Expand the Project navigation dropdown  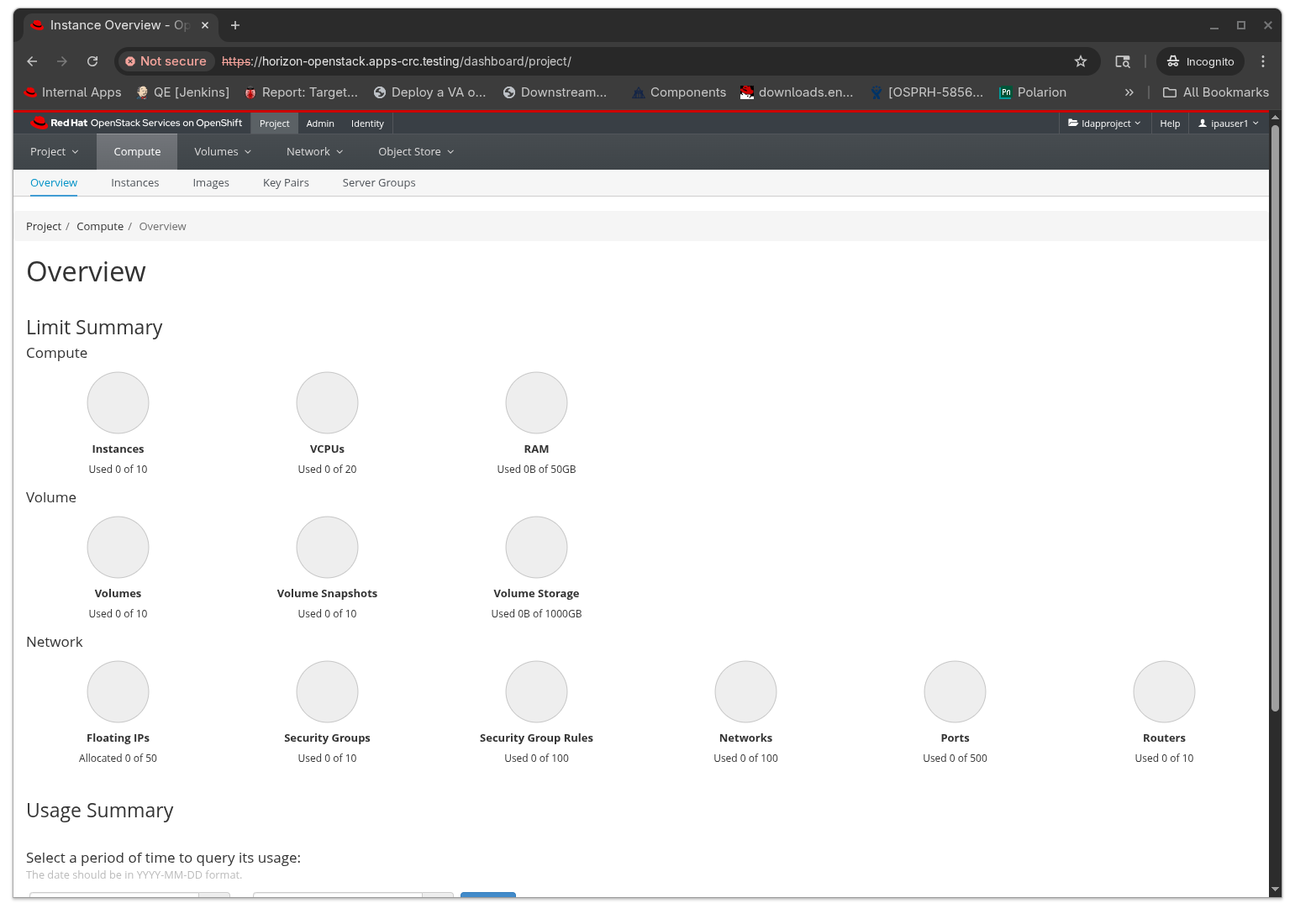[x=55, y=152]
